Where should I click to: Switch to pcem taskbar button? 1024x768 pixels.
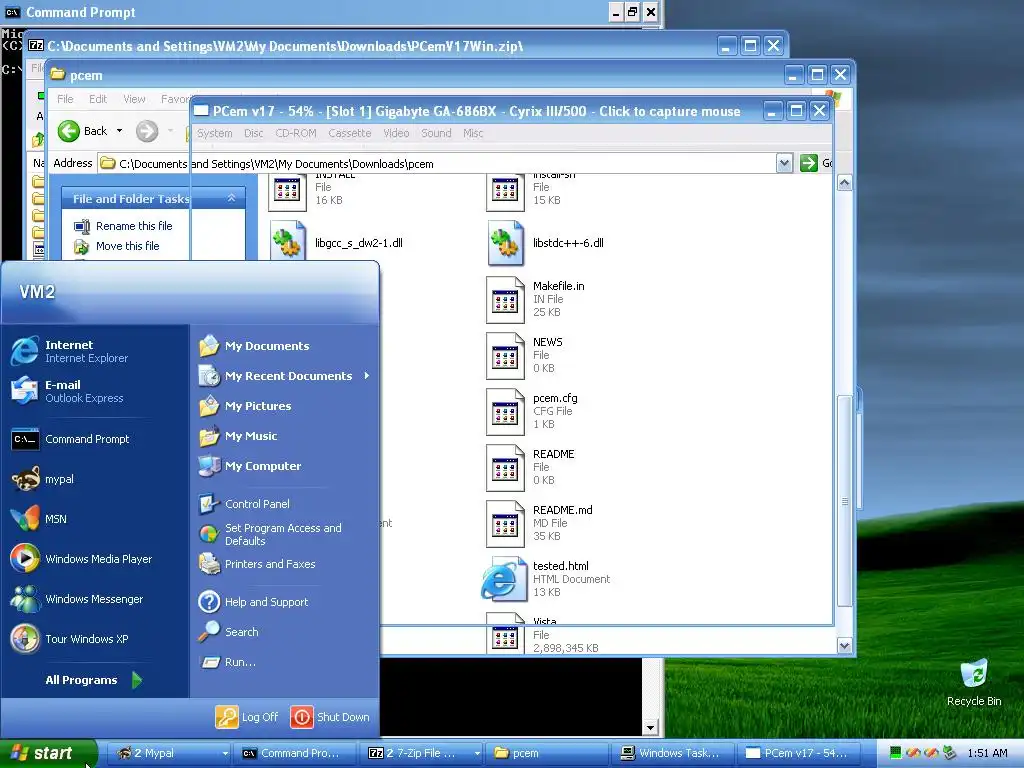[x=547, y=753]
